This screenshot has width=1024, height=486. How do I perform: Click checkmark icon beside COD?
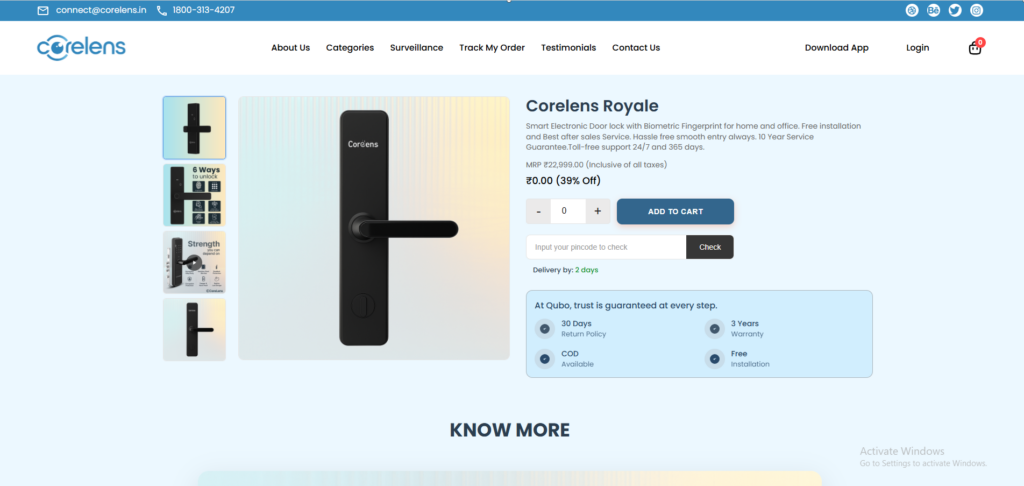click(x=545, y=359)
